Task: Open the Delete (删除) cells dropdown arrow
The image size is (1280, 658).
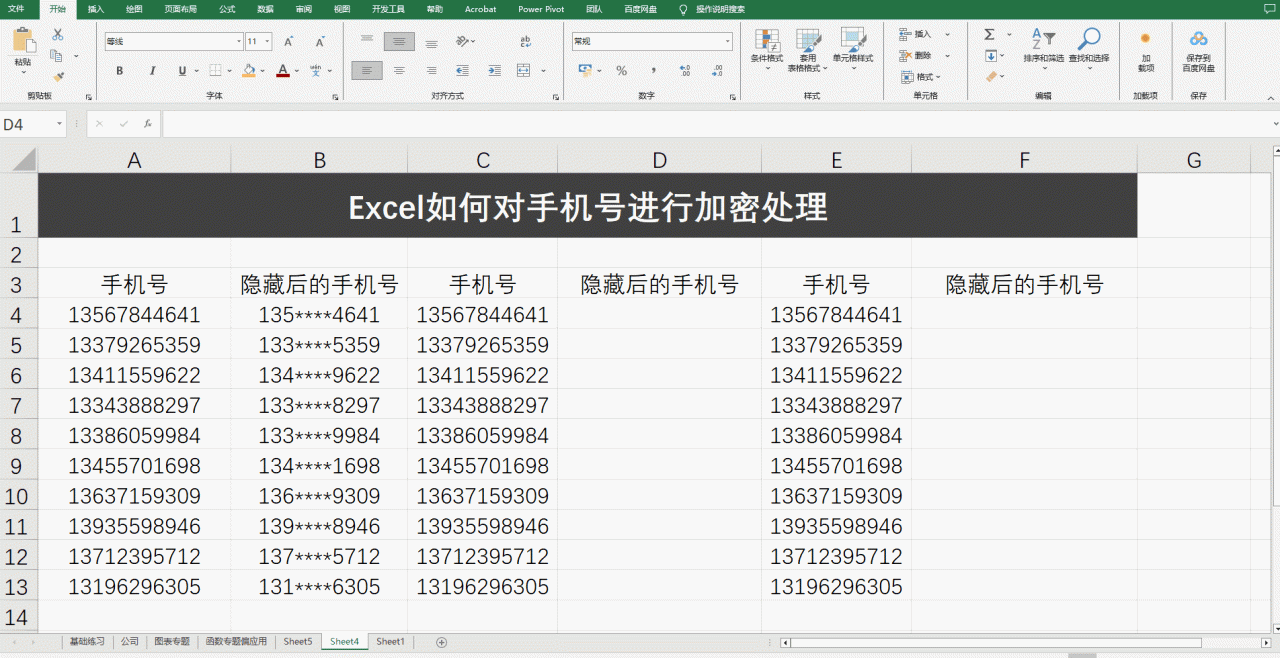Action: click(x=948, y=56)
